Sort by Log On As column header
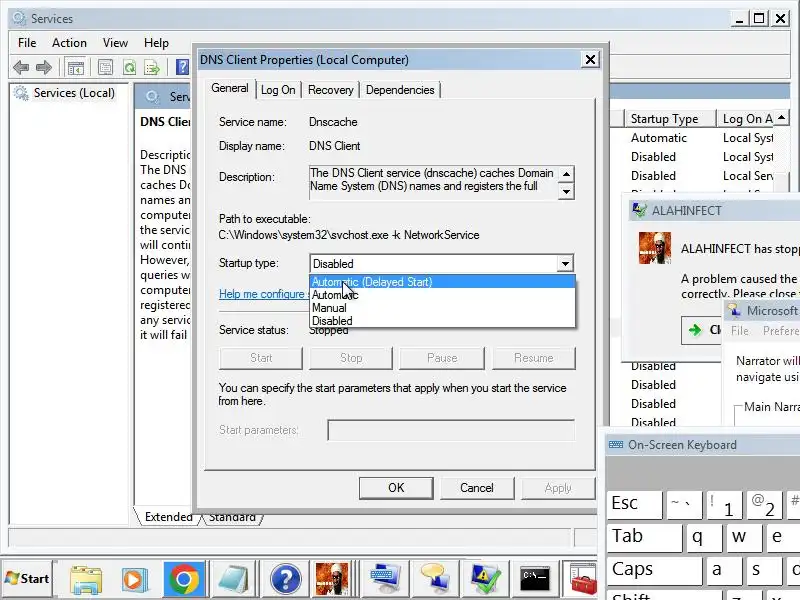This screenshot has height=600, width=800. point(747,119)
